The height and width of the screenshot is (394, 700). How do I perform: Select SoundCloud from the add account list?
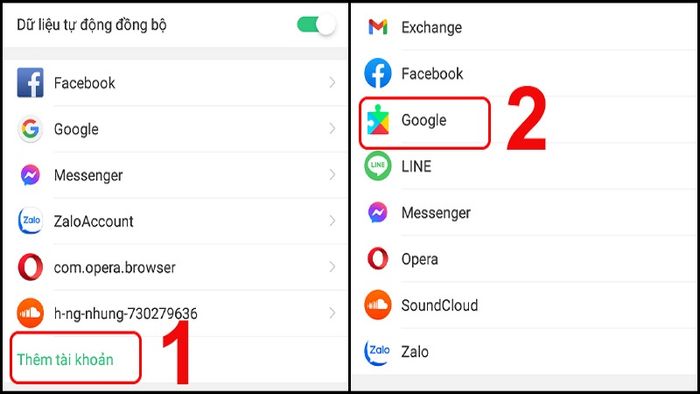[x=525, y=305]
